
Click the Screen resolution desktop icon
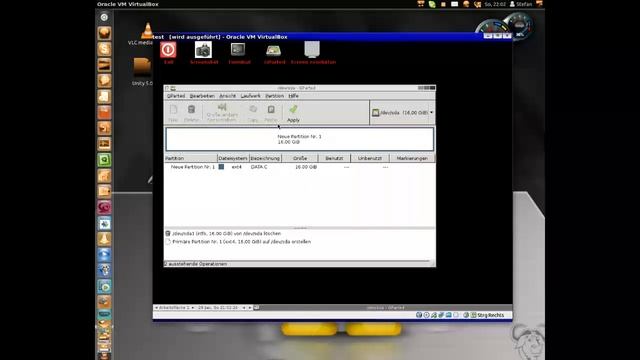click(x=313, y=53)
